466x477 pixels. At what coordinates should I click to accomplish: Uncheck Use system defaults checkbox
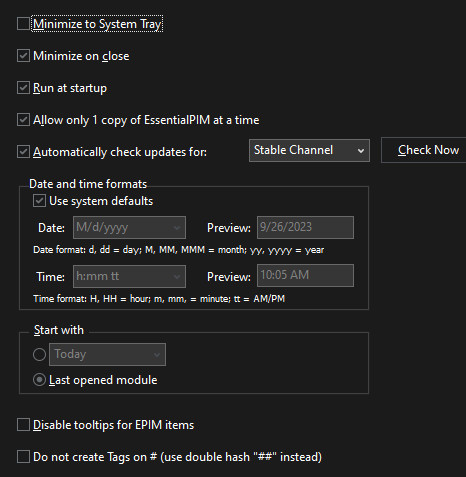(x=39, y=201)
